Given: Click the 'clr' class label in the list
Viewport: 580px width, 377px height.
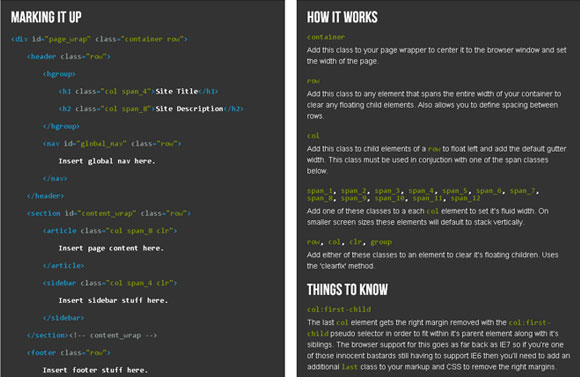Looking at the screenshot, I should tap(355, 242).
